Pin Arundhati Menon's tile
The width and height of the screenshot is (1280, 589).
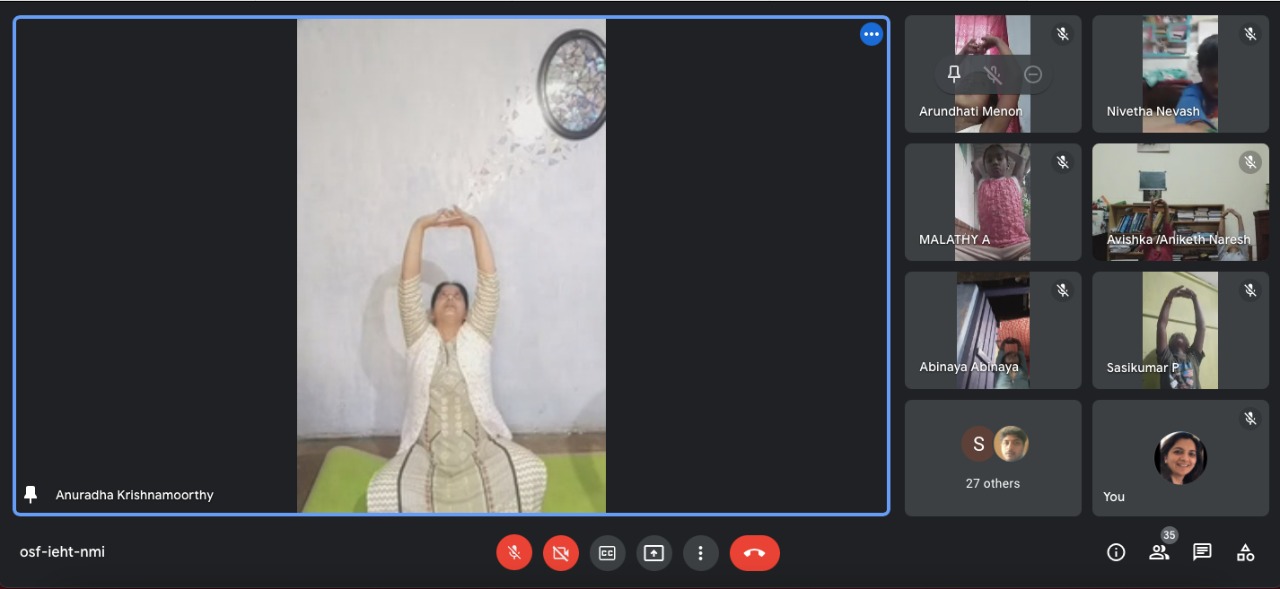[954, 74]
